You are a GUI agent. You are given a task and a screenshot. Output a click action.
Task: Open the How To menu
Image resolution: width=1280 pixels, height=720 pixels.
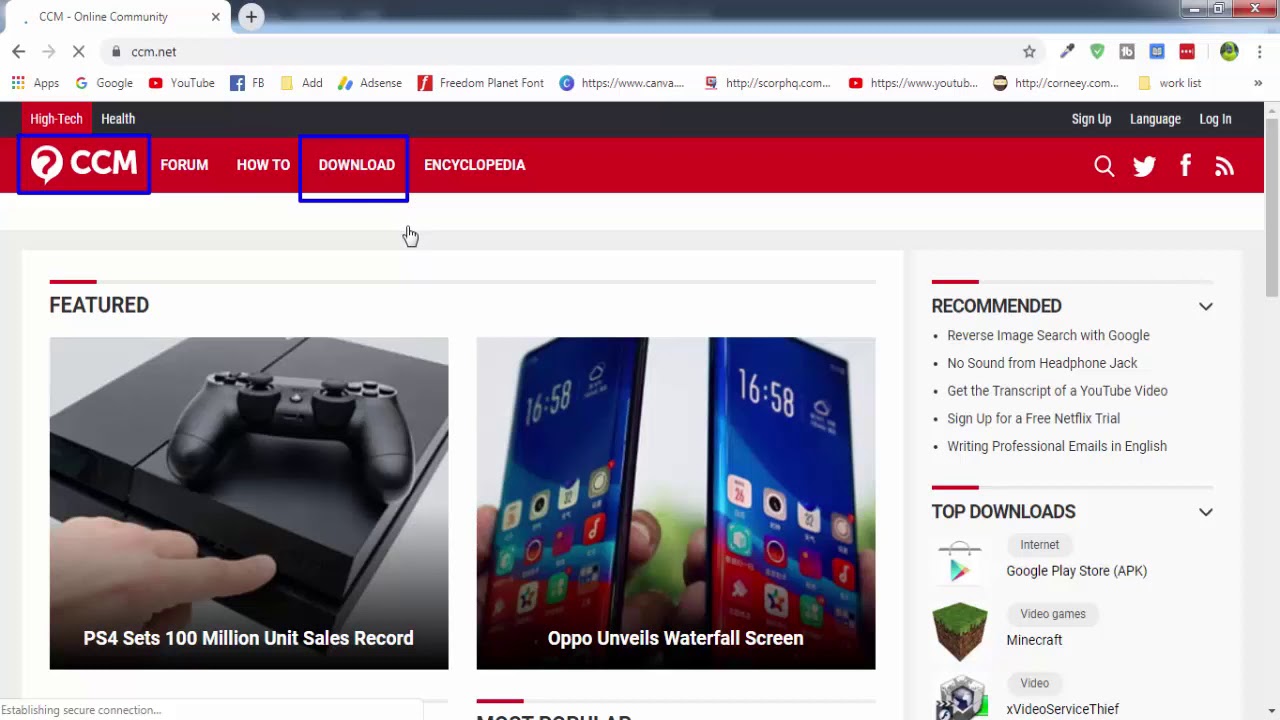[263, 165]
